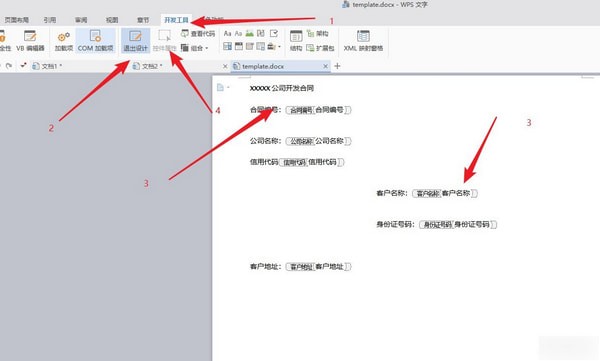Insert repeating section content control

pos(261,47)
